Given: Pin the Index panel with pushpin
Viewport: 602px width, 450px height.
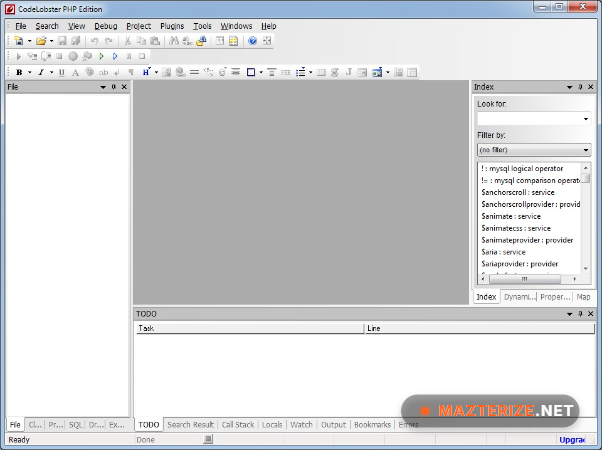Looking at the screenshot, I should (x=580, y=87).
